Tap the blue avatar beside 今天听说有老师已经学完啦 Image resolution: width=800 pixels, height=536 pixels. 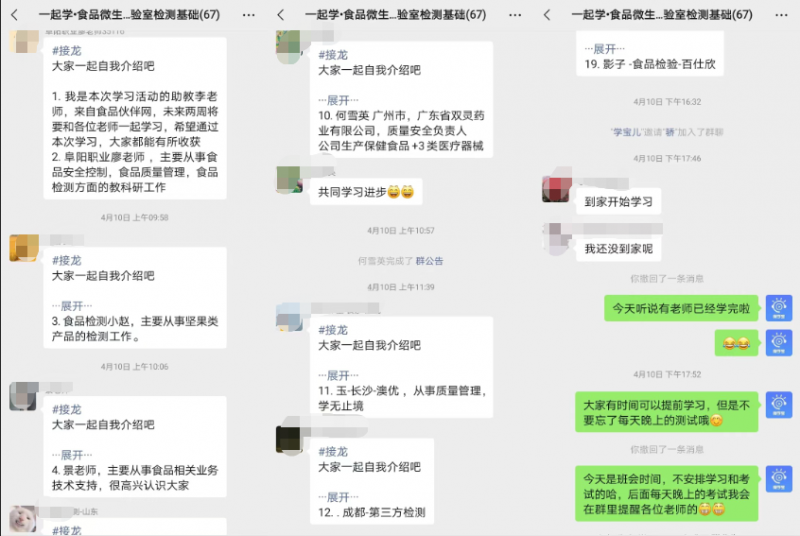(x=779, y=308)
